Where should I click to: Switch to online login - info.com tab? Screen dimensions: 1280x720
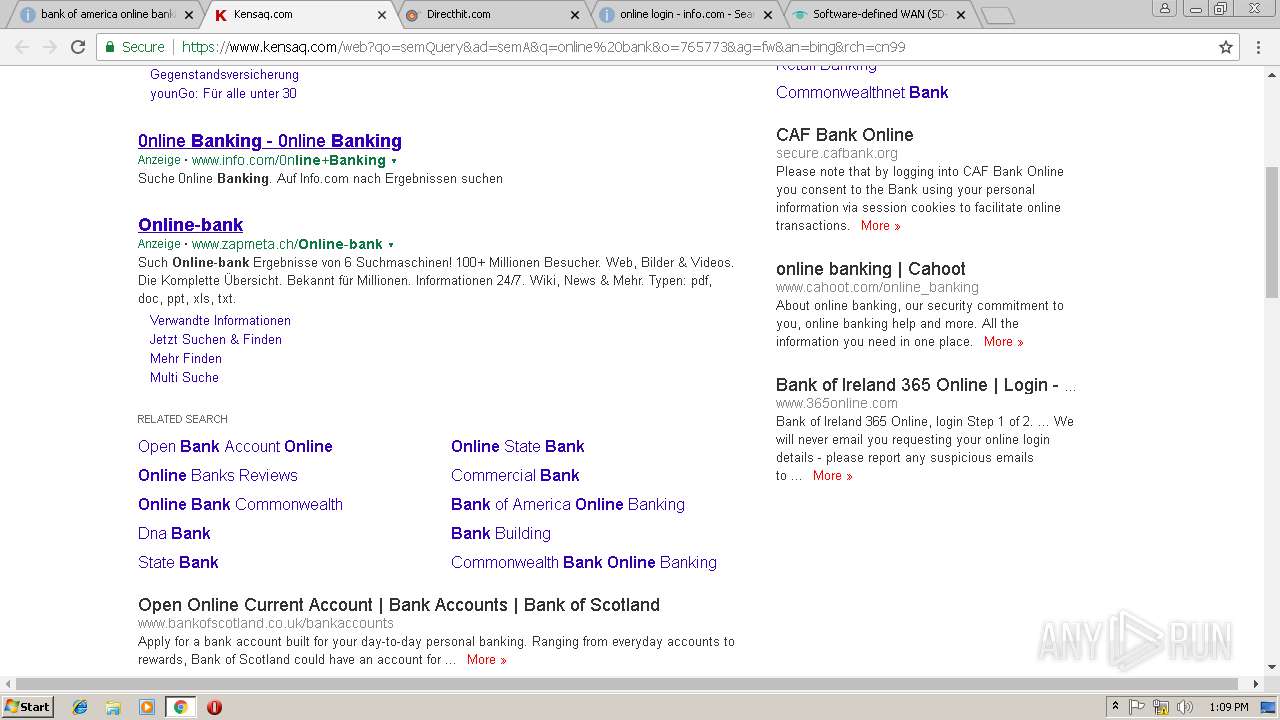[683, 15]
